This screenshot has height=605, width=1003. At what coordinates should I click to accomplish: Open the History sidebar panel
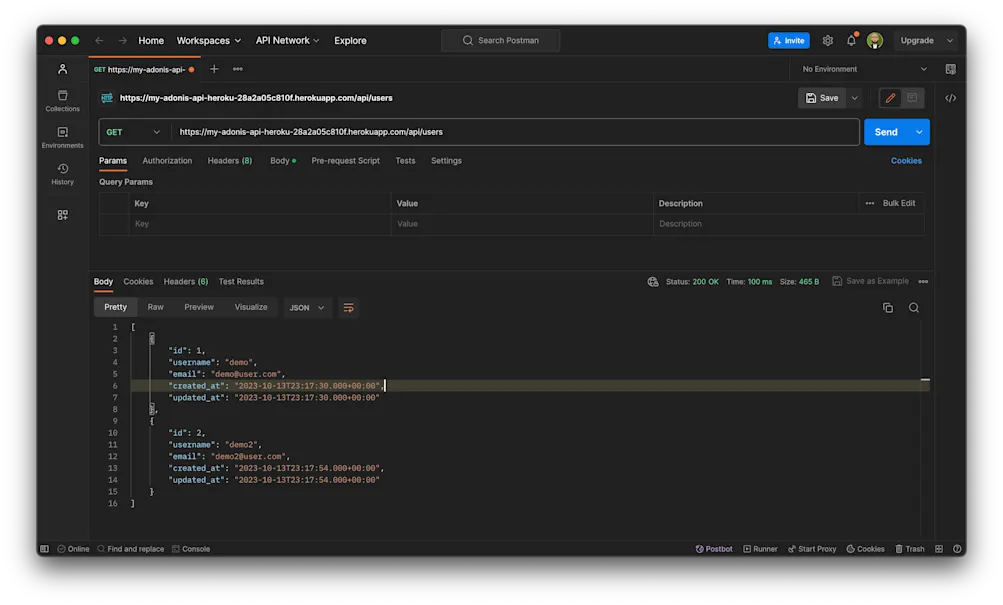(x=61, y=173)
